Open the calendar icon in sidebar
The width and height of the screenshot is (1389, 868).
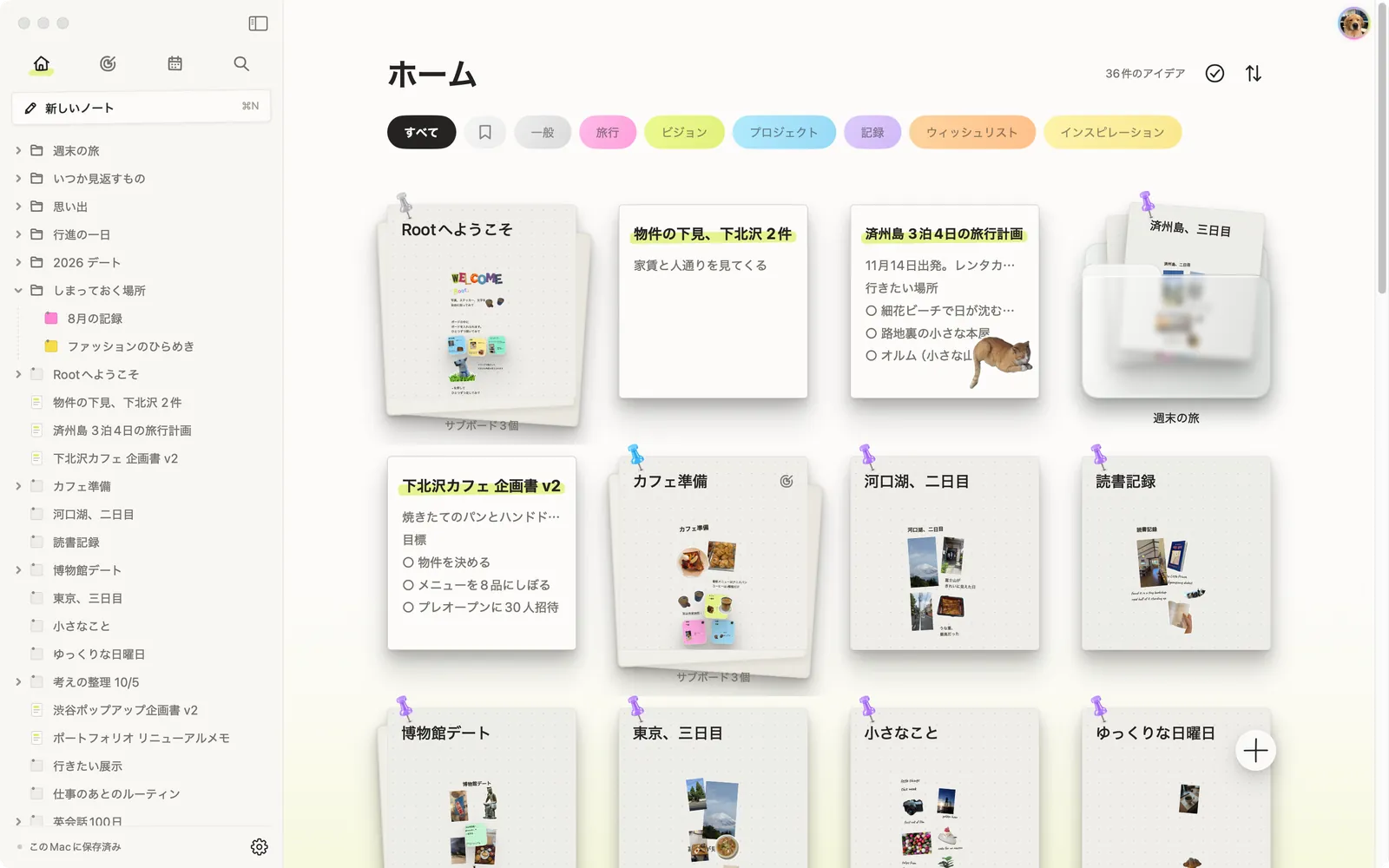(x=174, y=63)
